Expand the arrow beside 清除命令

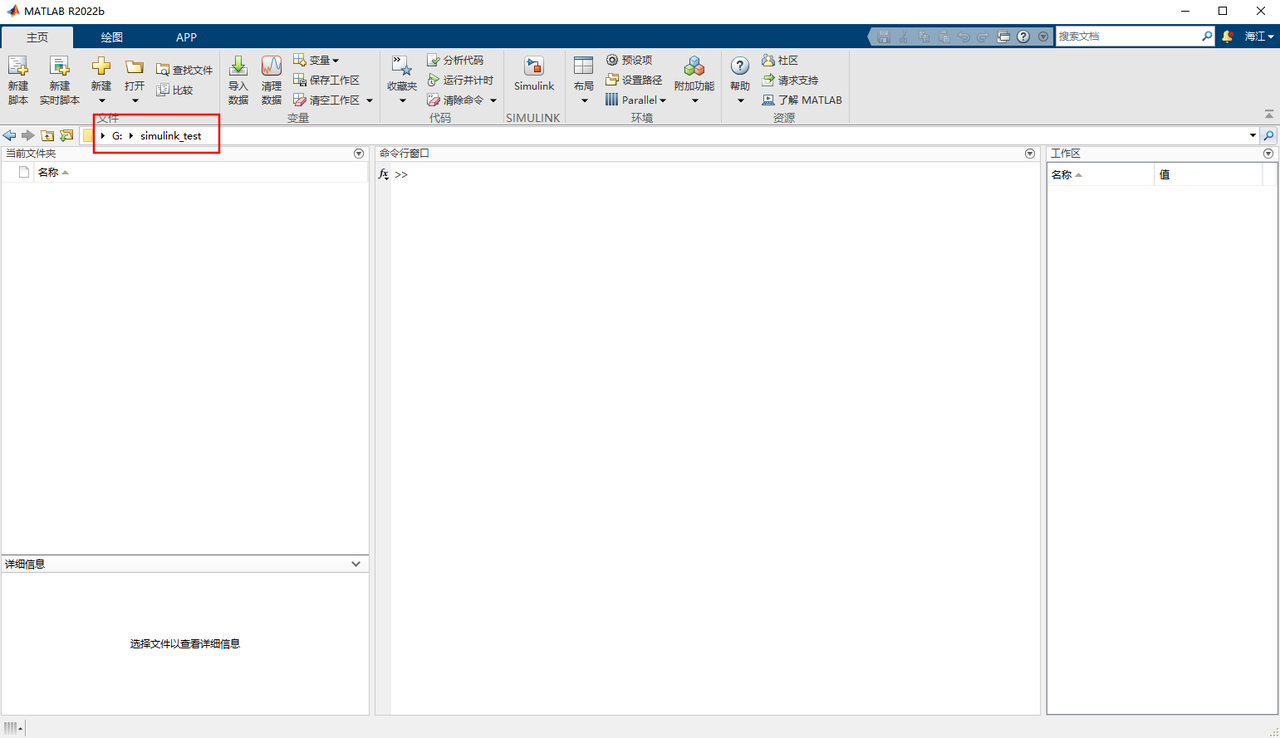pos(493,100)
